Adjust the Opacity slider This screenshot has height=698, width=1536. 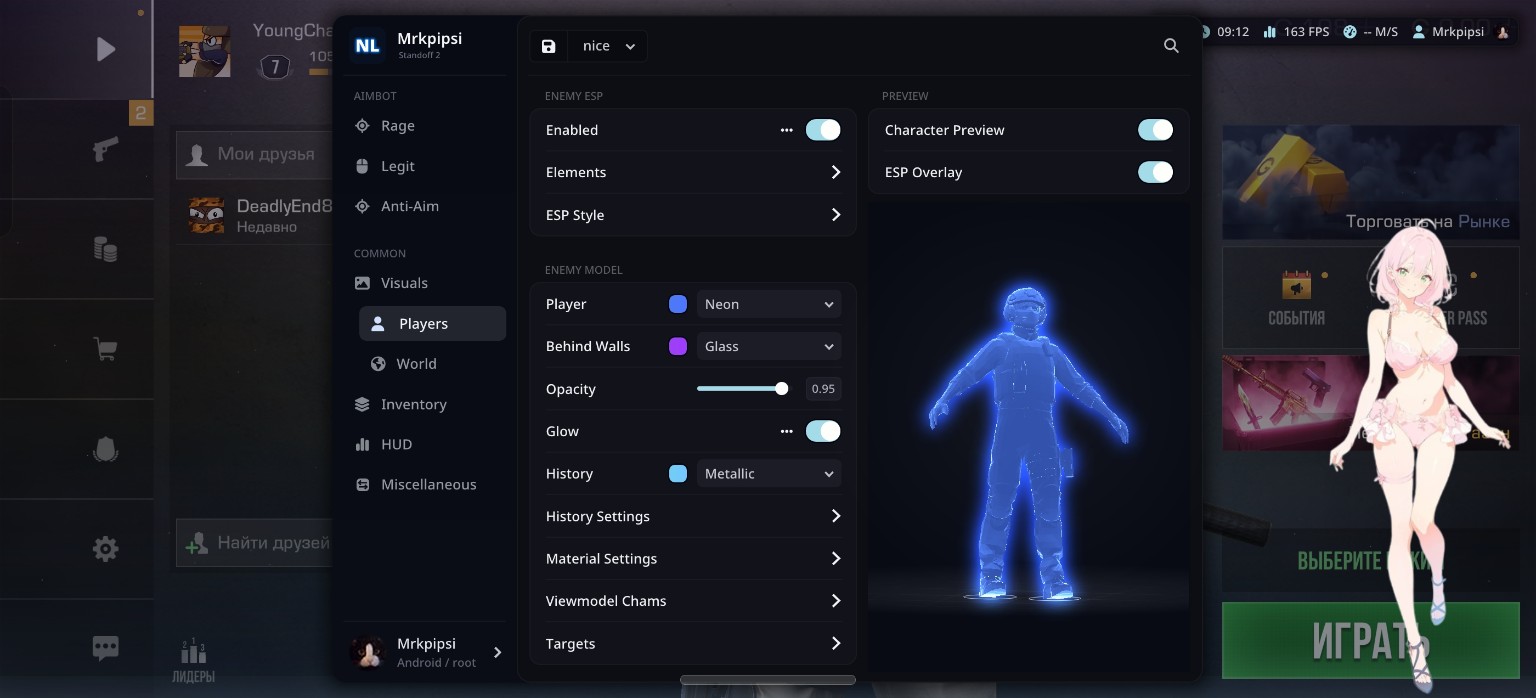(742, 389)
